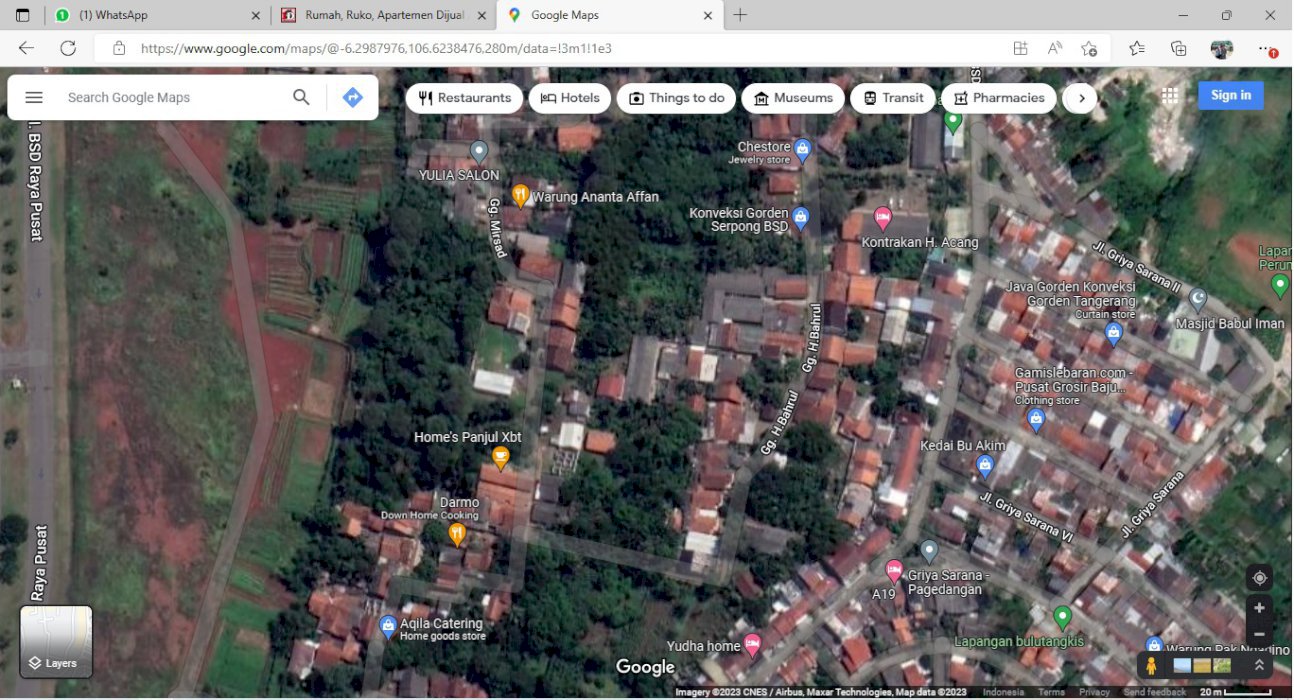Open the Street View imagery thumbnails
Image resolution: width=1294 pixels, height=700 pixels.
click(x=1202, y=665)
